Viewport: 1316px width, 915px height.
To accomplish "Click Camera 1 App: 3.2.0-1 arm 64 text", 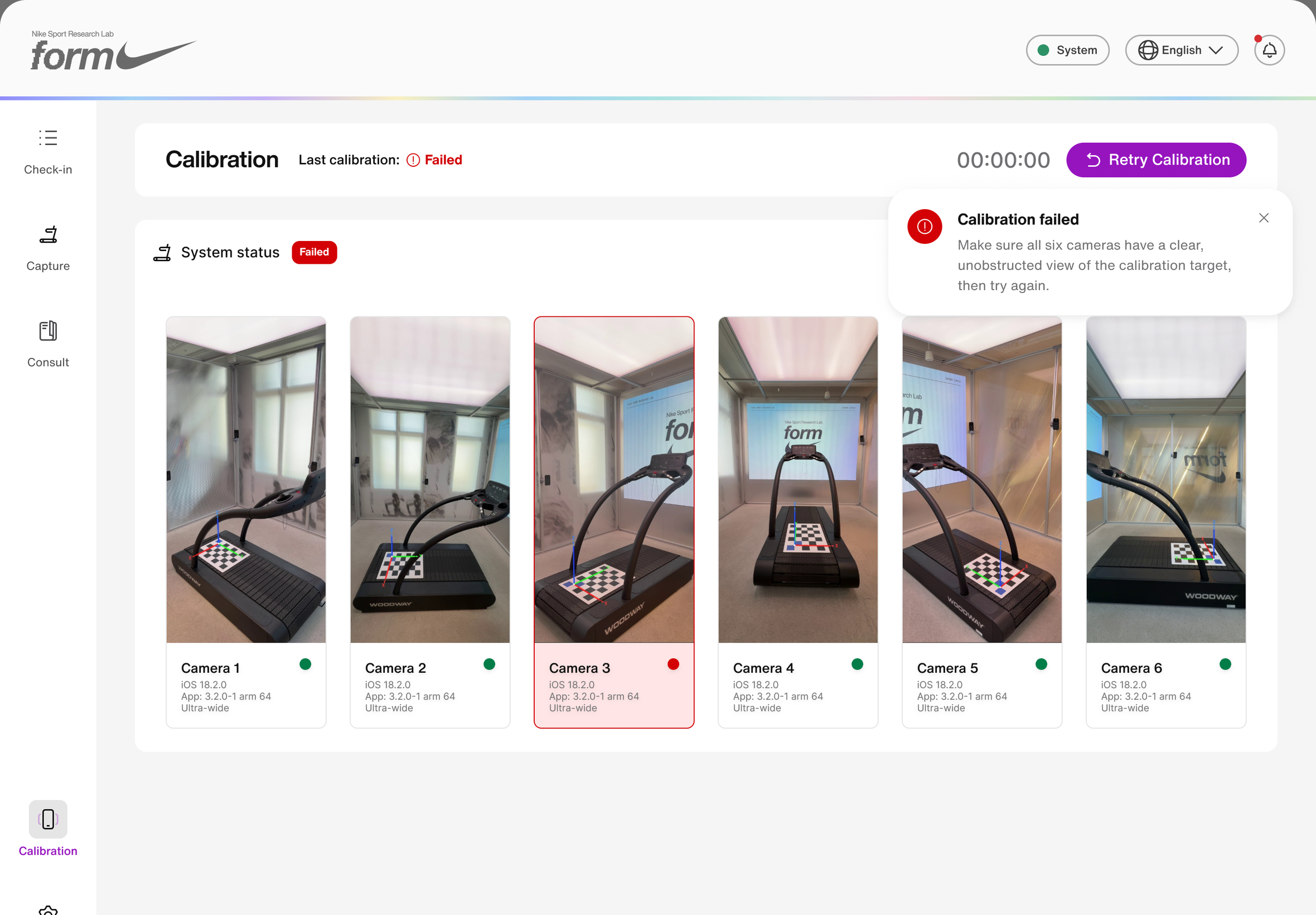I will pos(226,696).
